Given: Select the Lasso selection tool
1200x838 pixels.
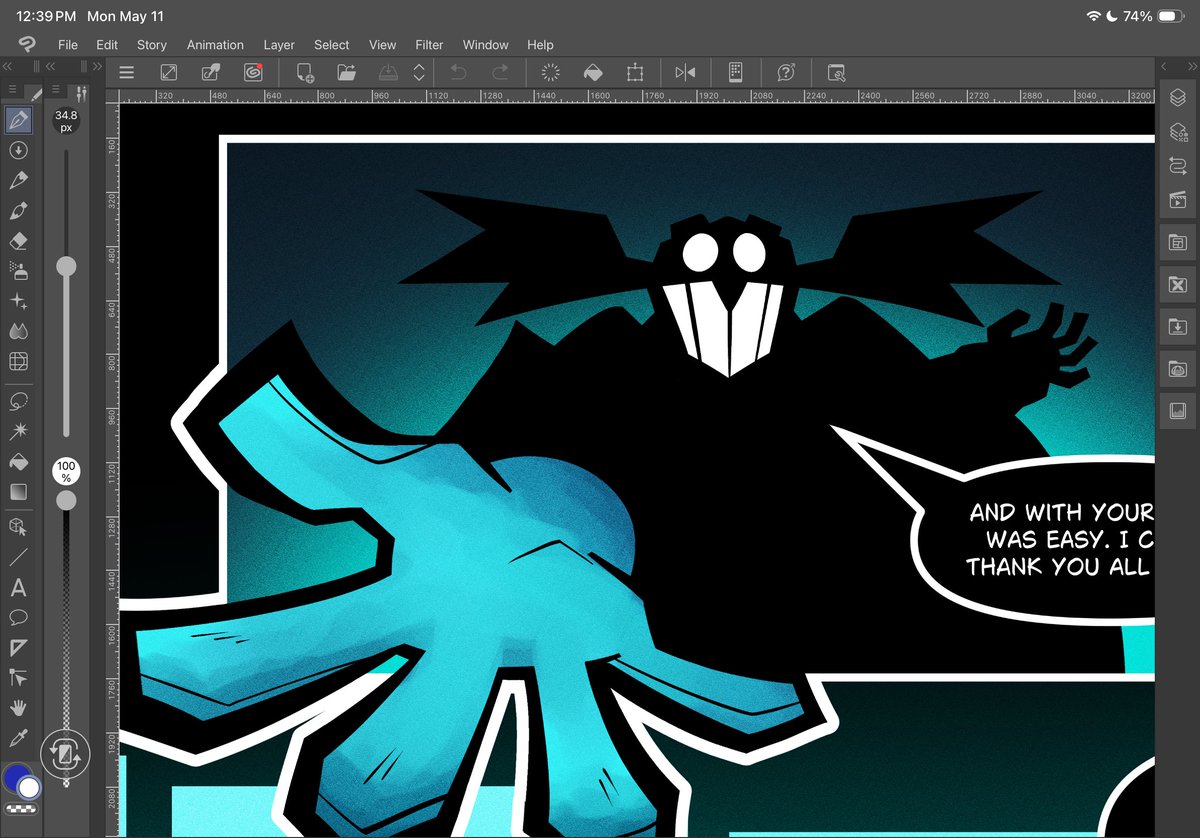Looking at the screenshot, I should point(18,401).
